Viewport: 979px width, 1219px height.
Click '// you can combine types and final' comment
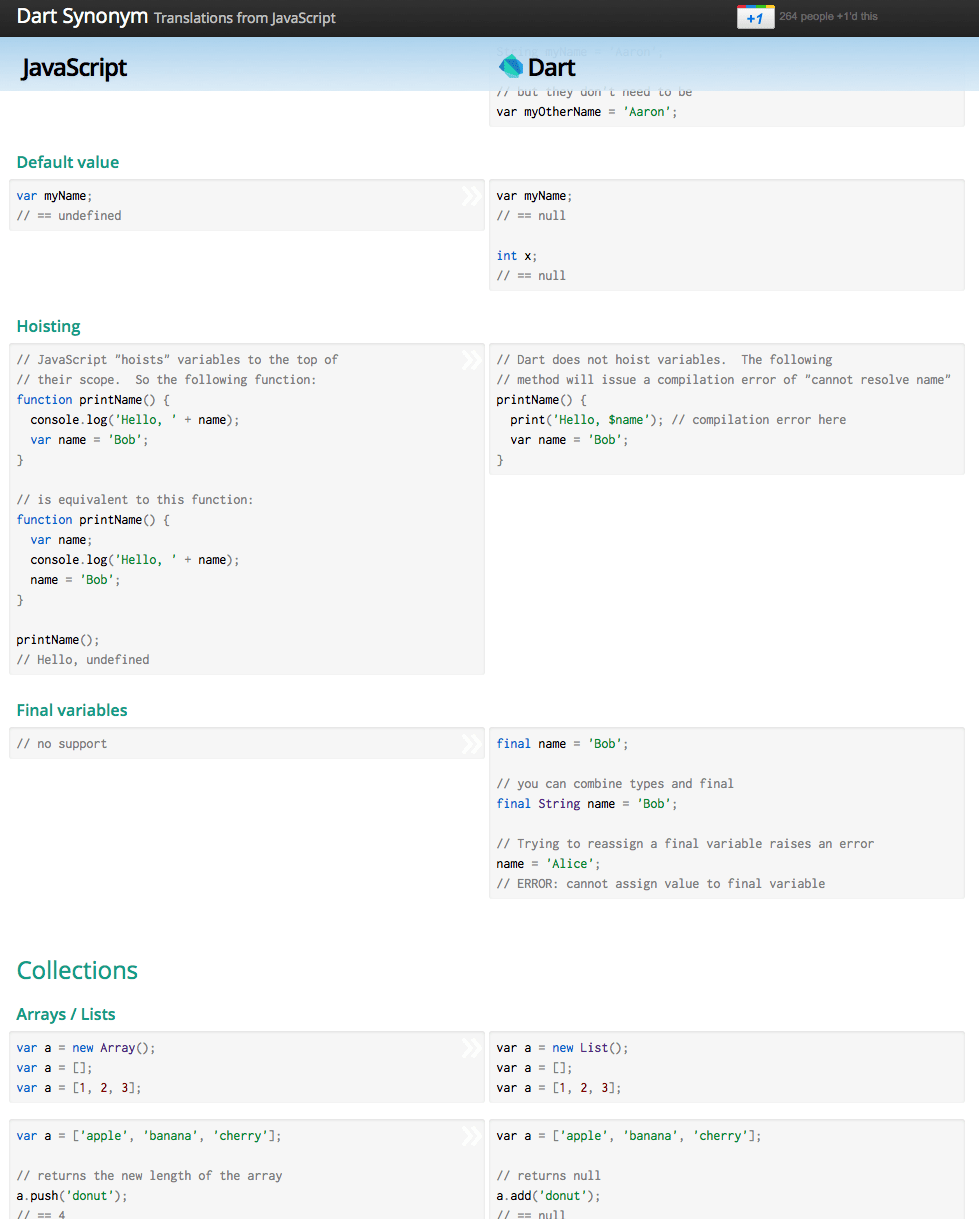pos(615,784)
